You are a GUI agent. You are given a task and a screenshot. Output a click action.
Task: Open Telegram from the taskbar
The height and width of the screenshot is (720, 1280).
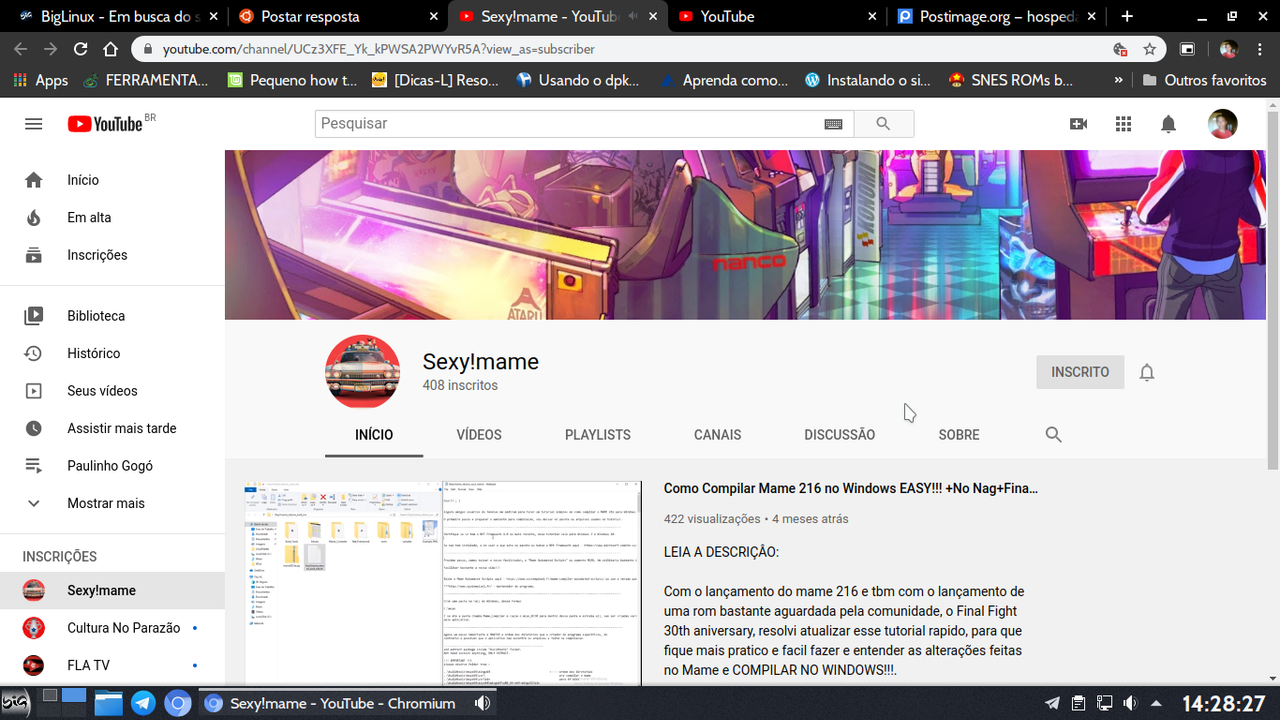pyautogui.click(x=143, y=703)
